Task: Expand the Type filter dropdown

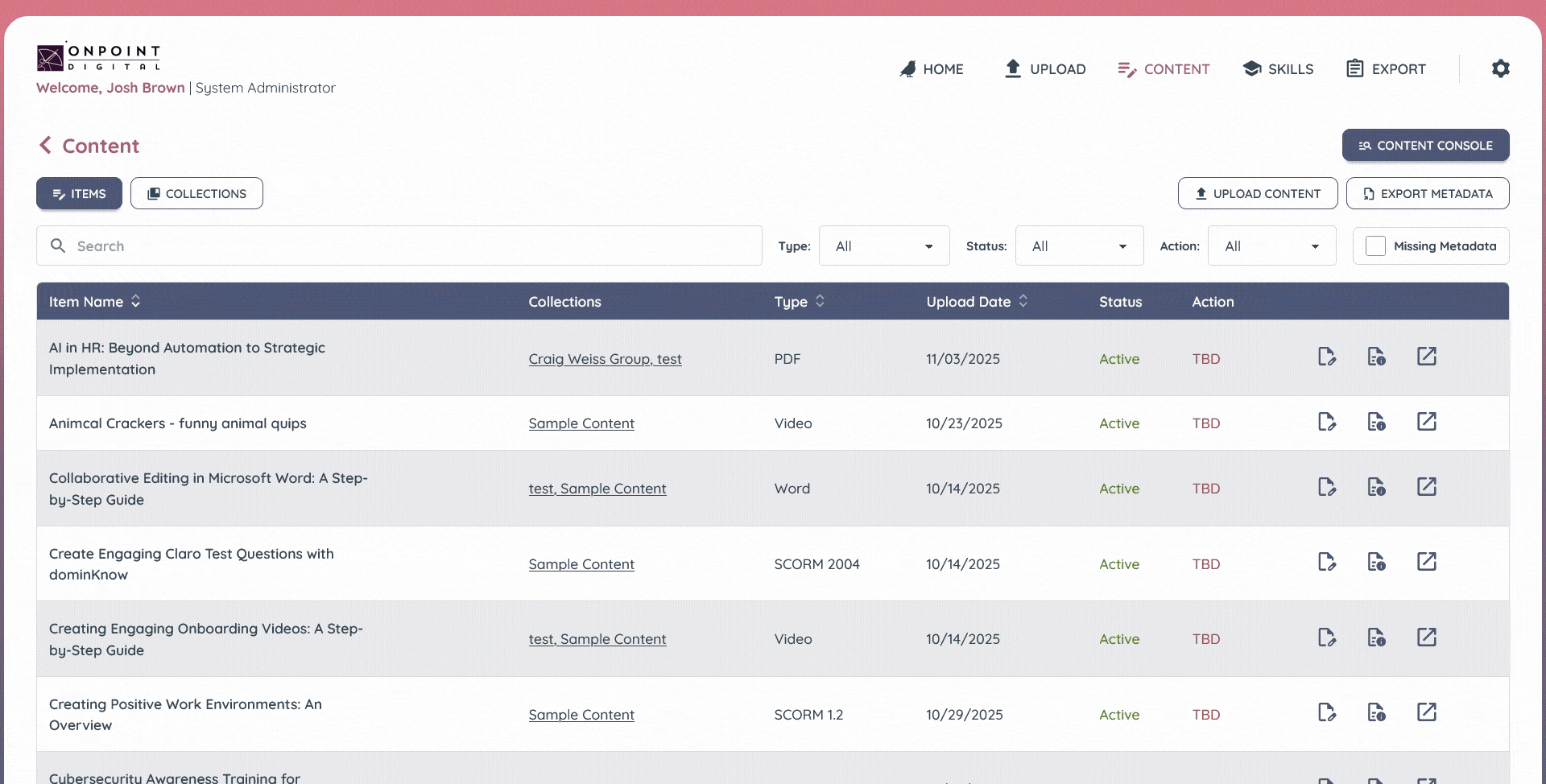Action: (x=884, y=246)
